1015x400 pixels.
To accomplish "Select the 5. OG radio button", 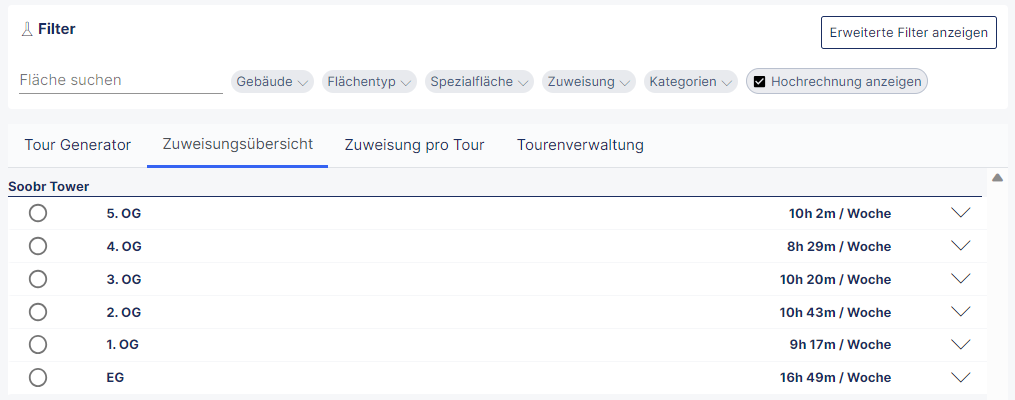I will coord(38,213).
